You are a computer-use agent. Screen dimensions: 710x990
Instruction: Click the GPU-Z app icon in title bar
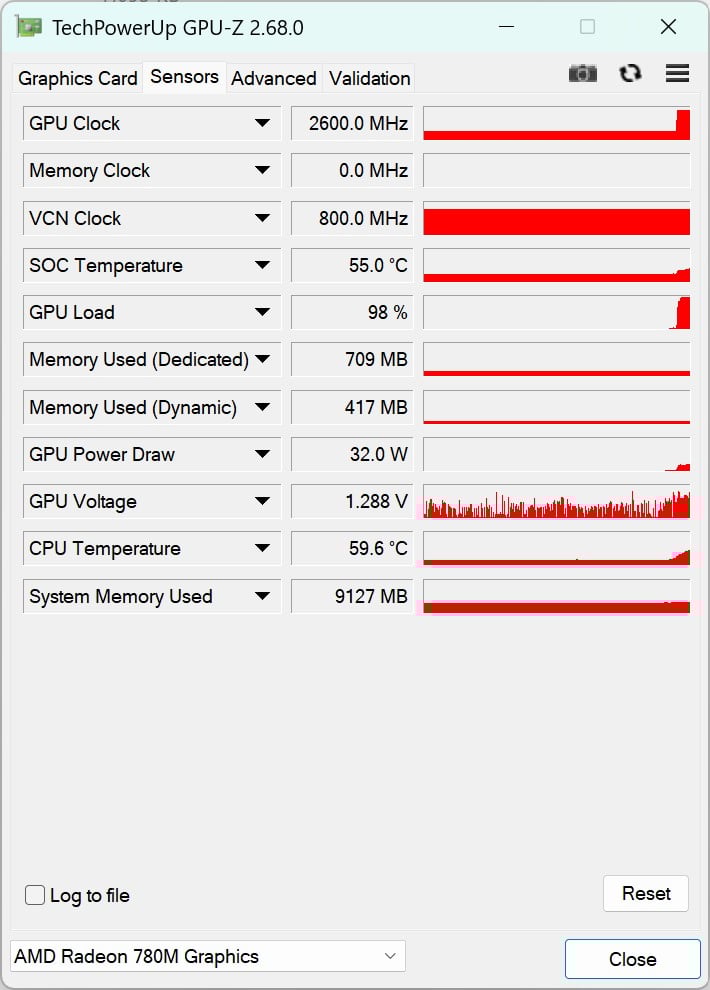pos(29,27)
